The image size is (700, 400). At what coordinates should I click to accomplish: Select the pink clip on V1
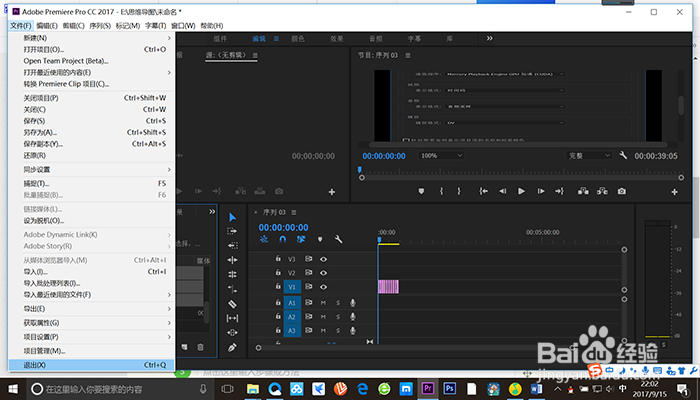pos(388,287)
